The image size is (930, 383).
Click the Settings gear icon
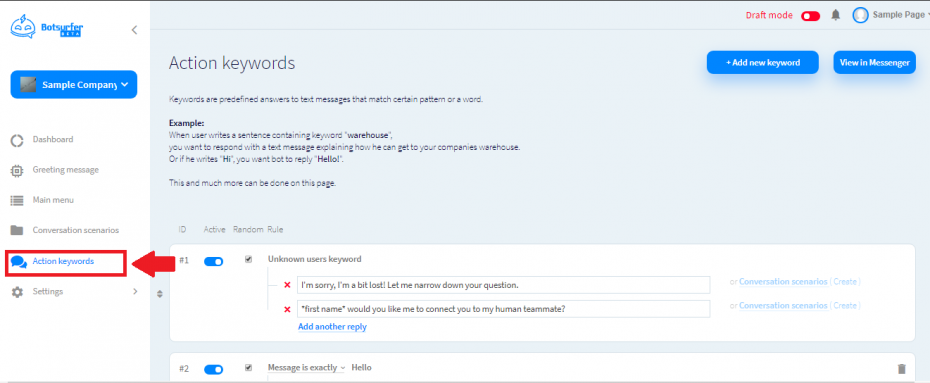click(x=17, y=292)
